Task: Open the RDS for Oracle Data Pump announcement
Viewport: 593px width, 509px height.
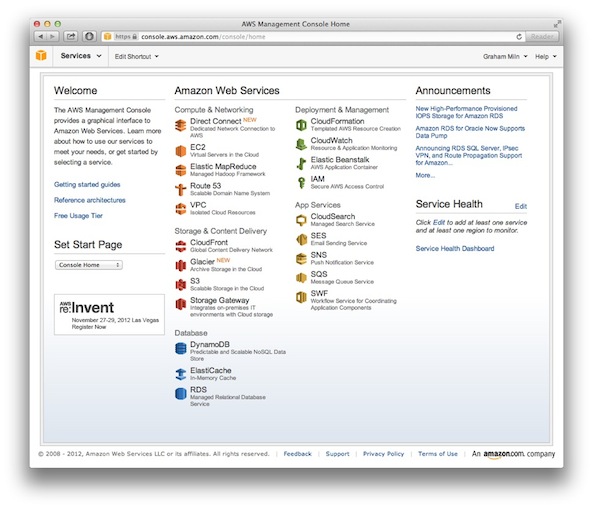Action: 470,132
